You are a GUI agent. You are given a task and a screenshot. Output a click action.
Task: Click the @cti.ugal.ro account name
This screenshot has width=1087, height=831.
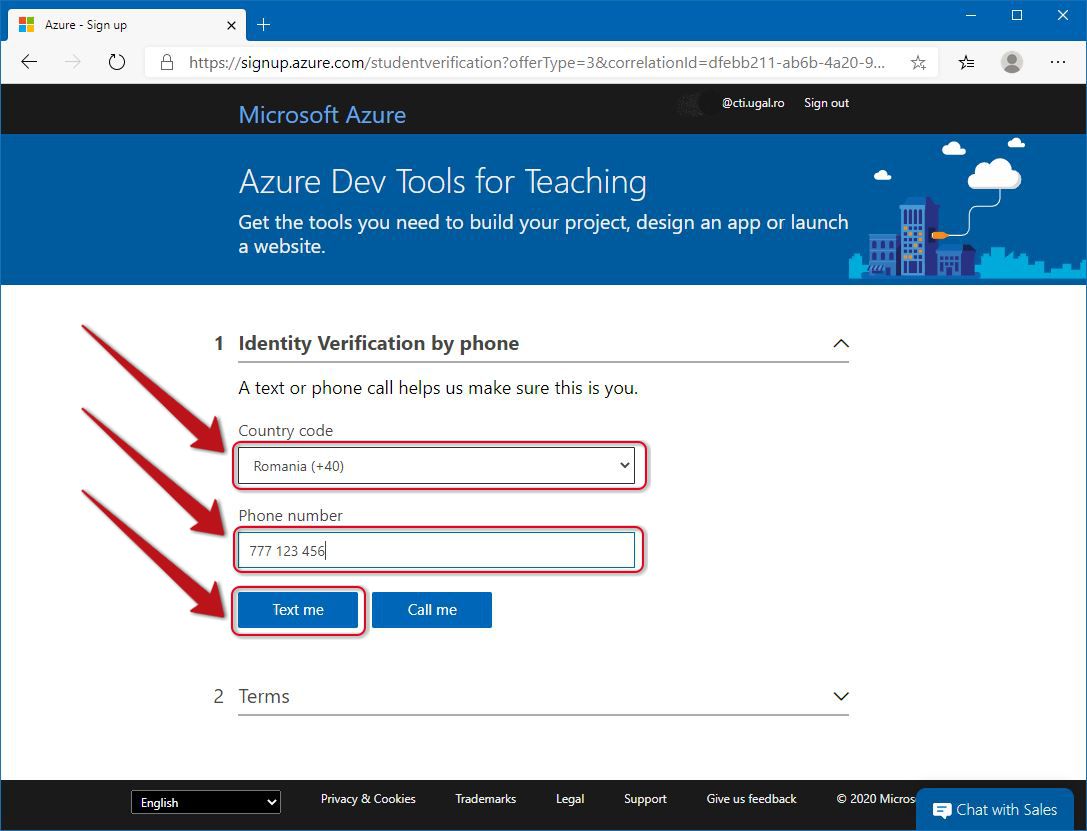[x=753, y=103]
